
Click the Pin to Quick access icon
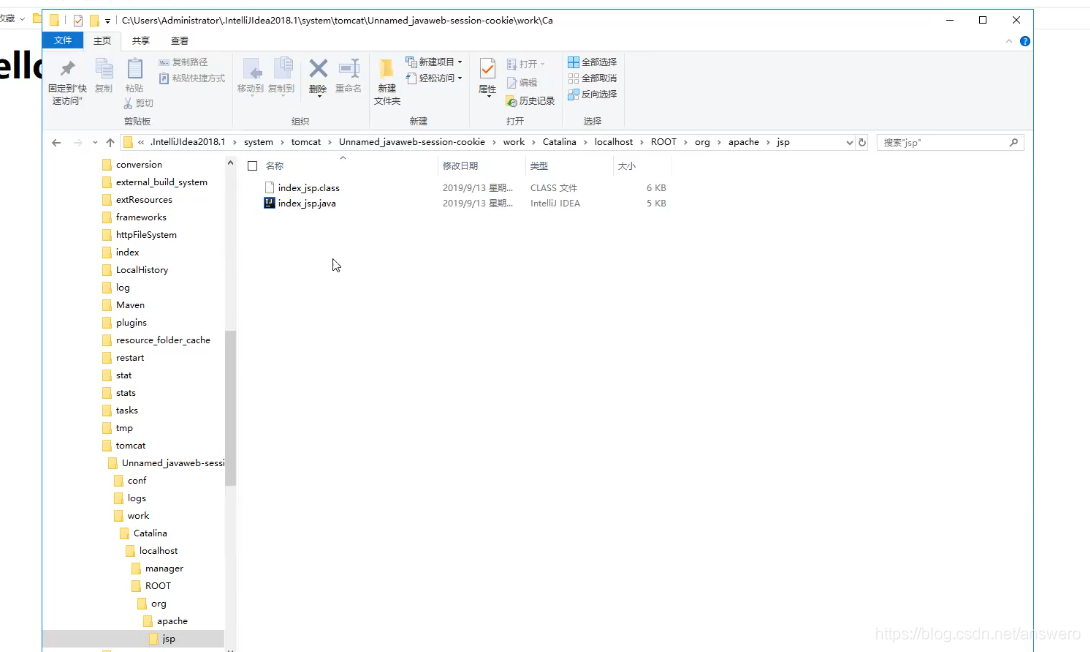pos(67,69)
